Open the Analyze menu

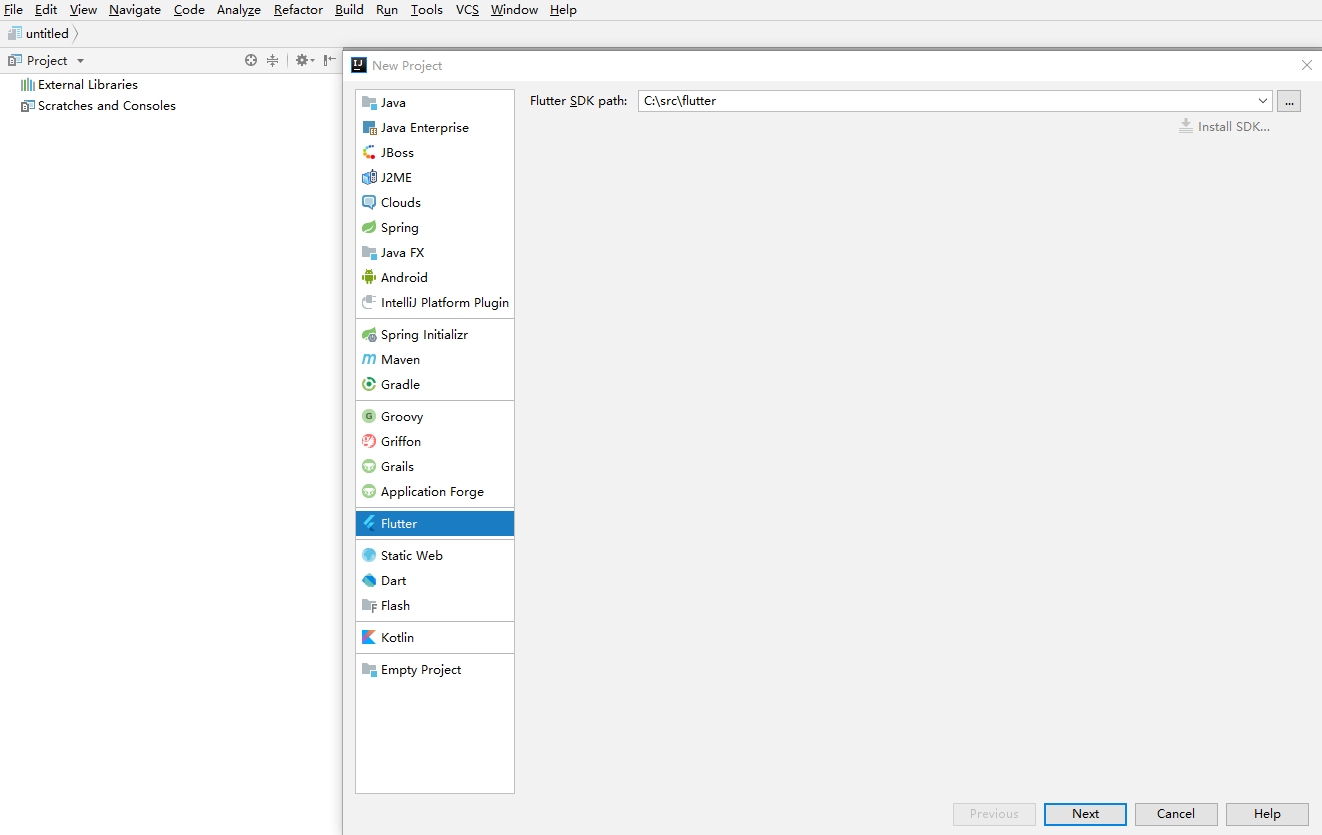click(x=239, y=10)
